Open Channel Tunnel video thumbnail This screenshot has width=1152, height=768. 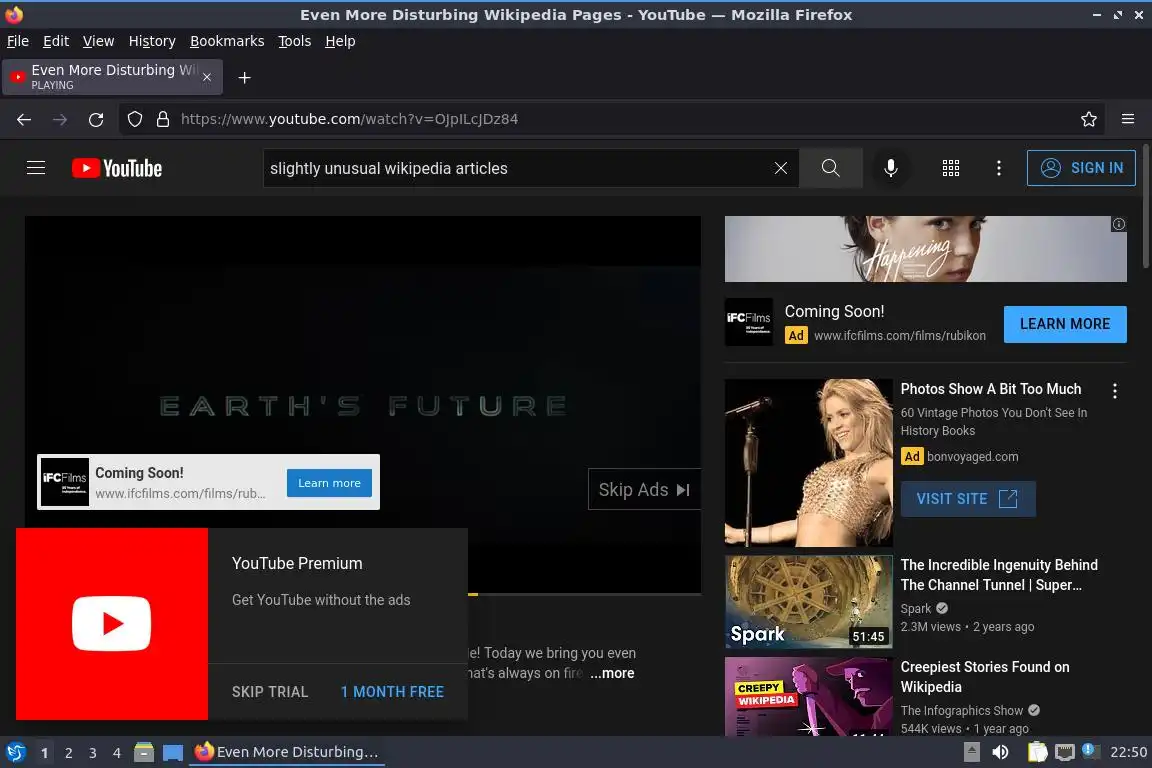point(808,602)
